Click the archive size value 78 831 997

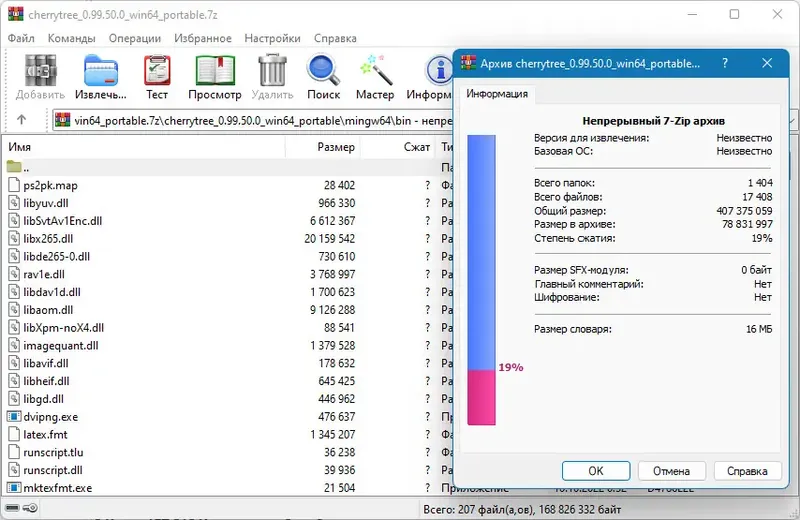747,224
